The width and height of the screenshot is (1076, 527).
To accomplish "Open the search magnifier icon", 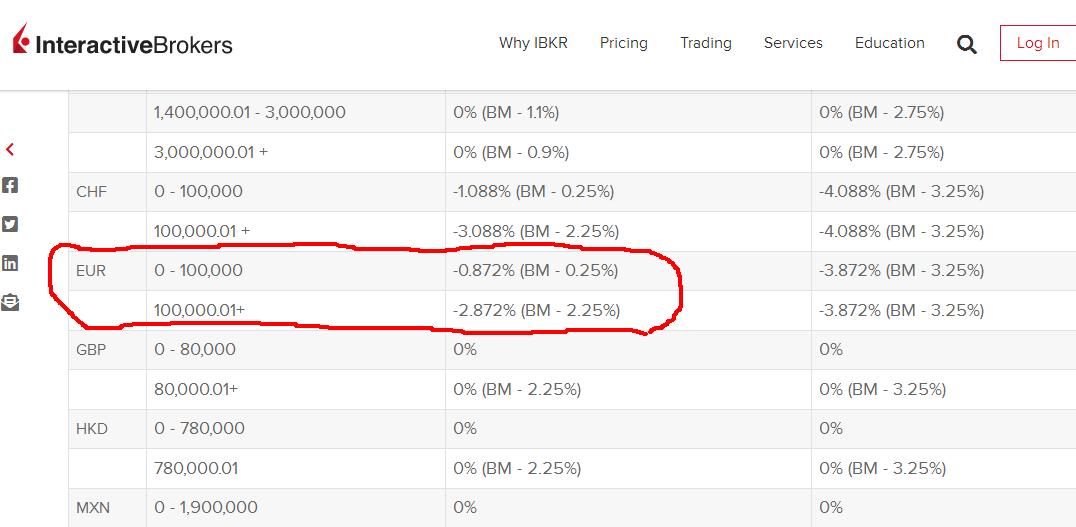I will [x=967, y=45].
